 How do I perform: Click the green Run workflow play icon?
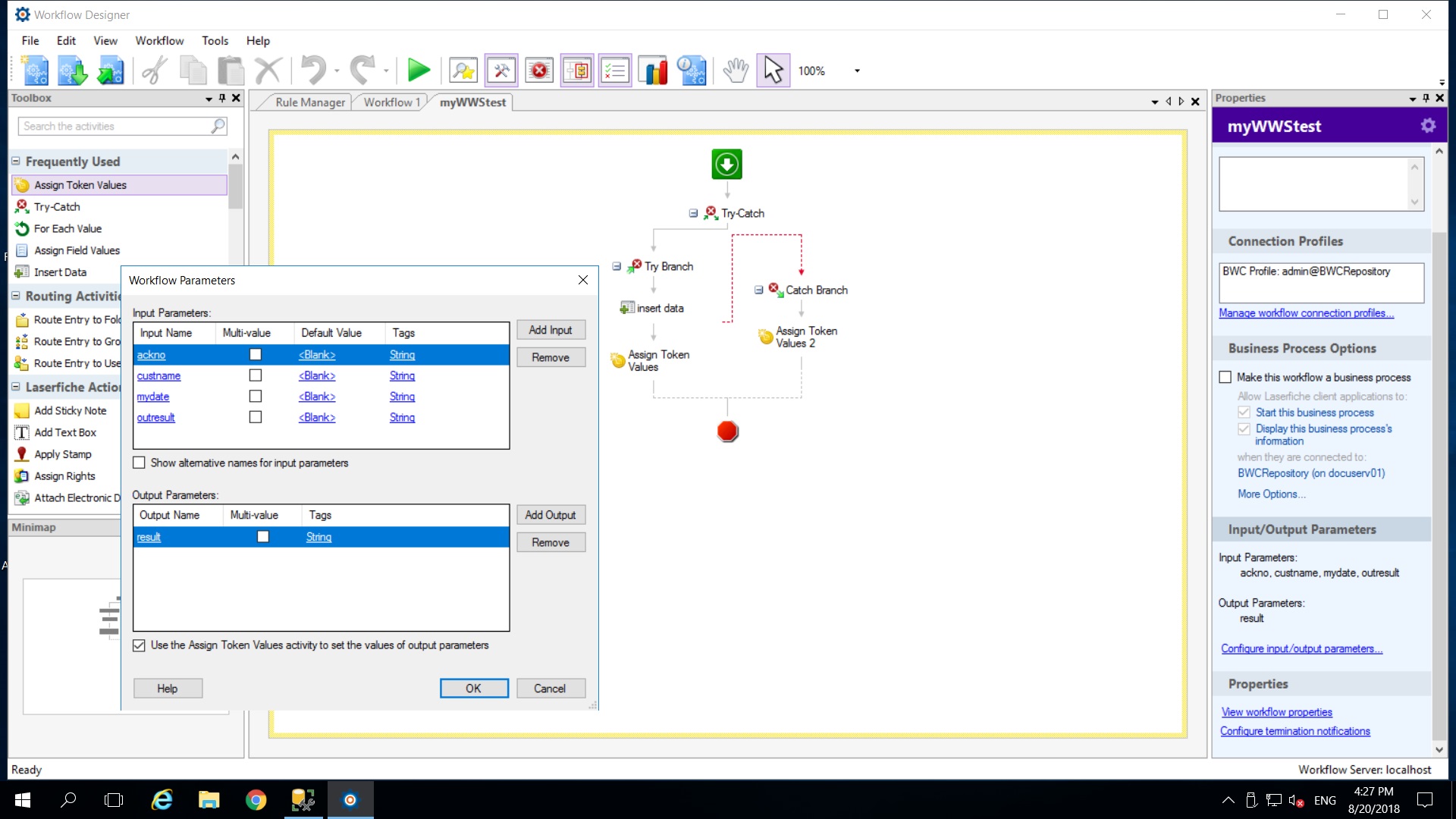[419, 71]
